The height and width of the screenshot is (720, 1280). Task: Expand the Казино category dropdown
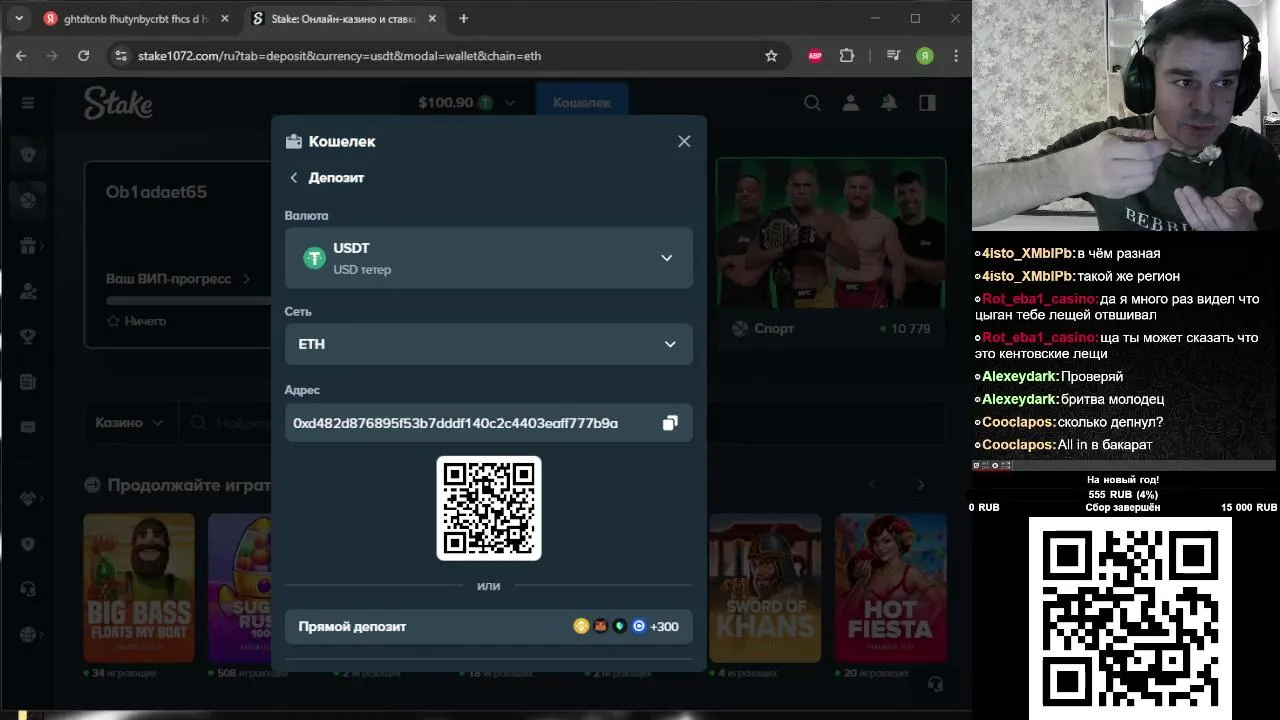point(129,423)
